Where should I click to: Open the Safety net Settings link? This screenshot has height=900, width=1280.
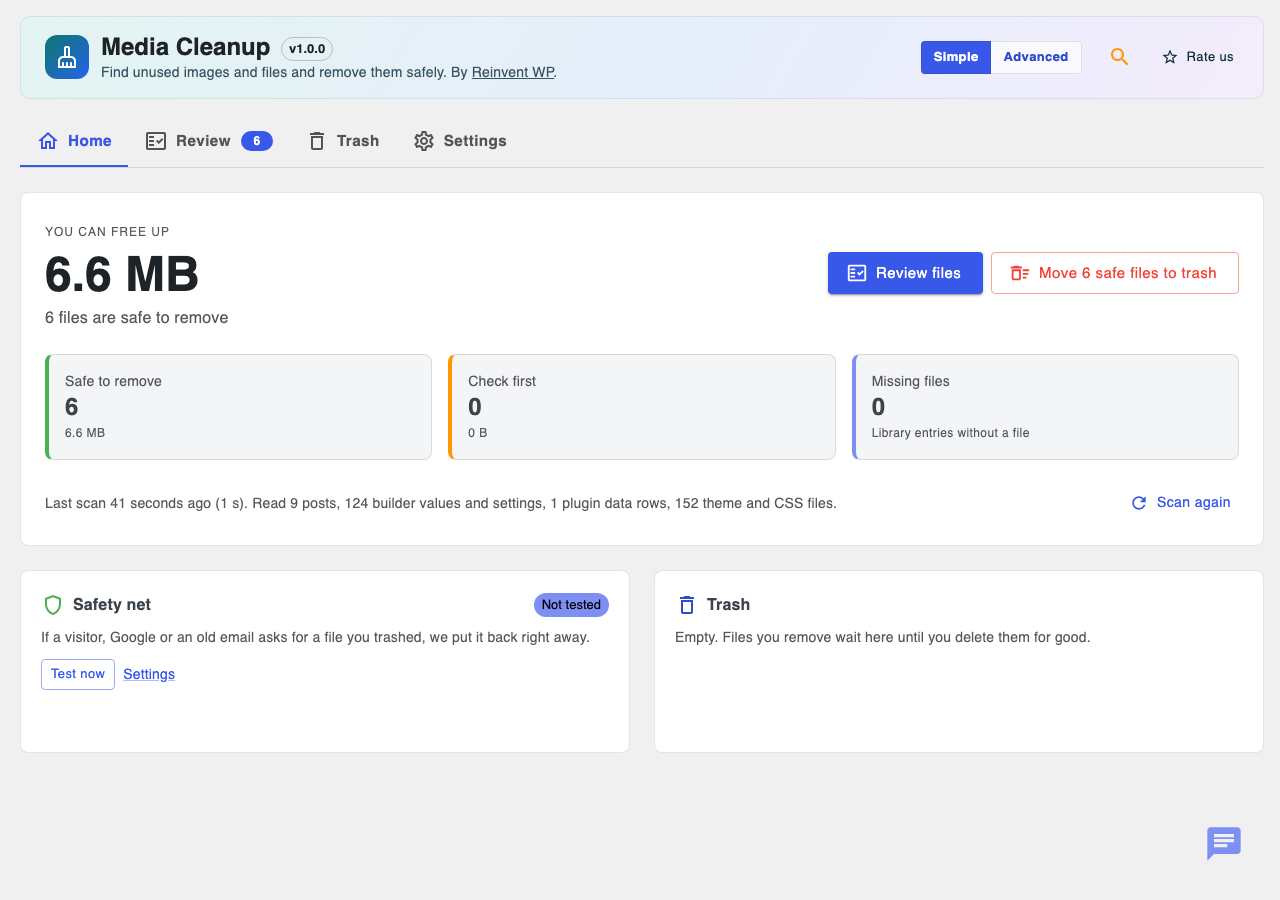pyautogui.click(x=149, y=674)
